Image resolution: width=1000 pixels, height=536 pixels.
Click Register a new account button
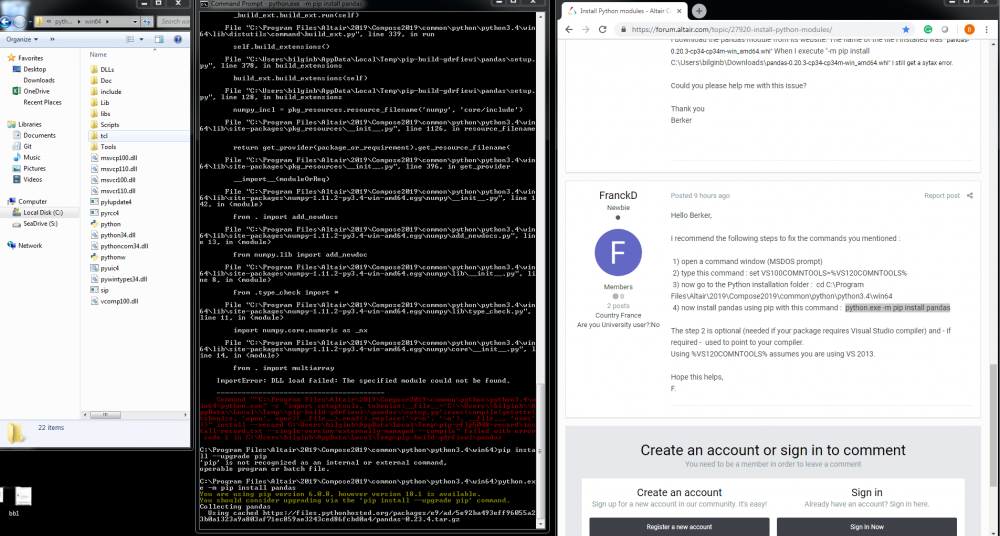679,527
